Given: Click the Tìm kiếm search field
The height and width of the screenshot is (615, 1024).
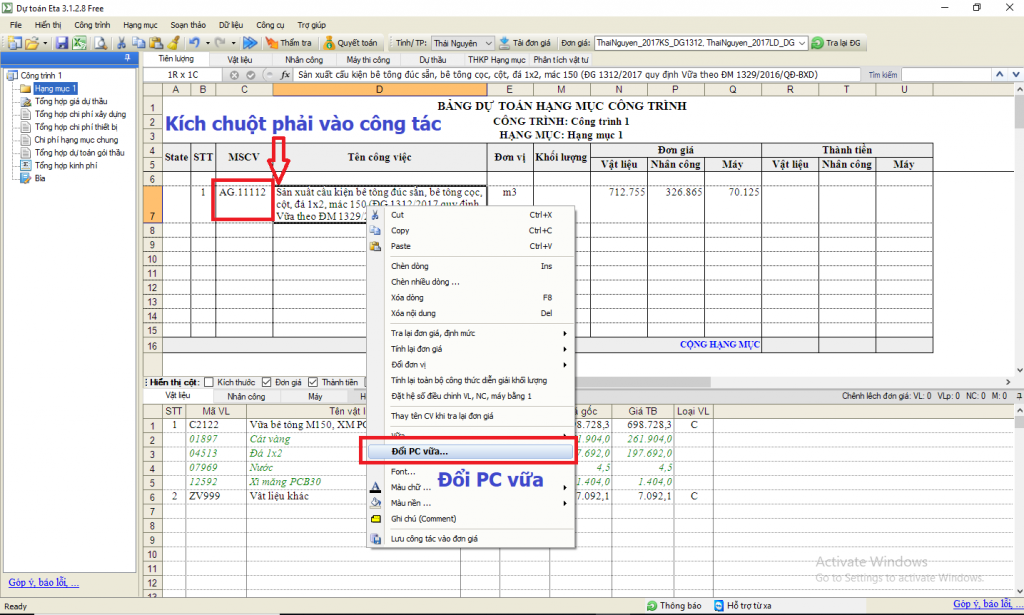Looking at the screenshot, I should (958, 75).
